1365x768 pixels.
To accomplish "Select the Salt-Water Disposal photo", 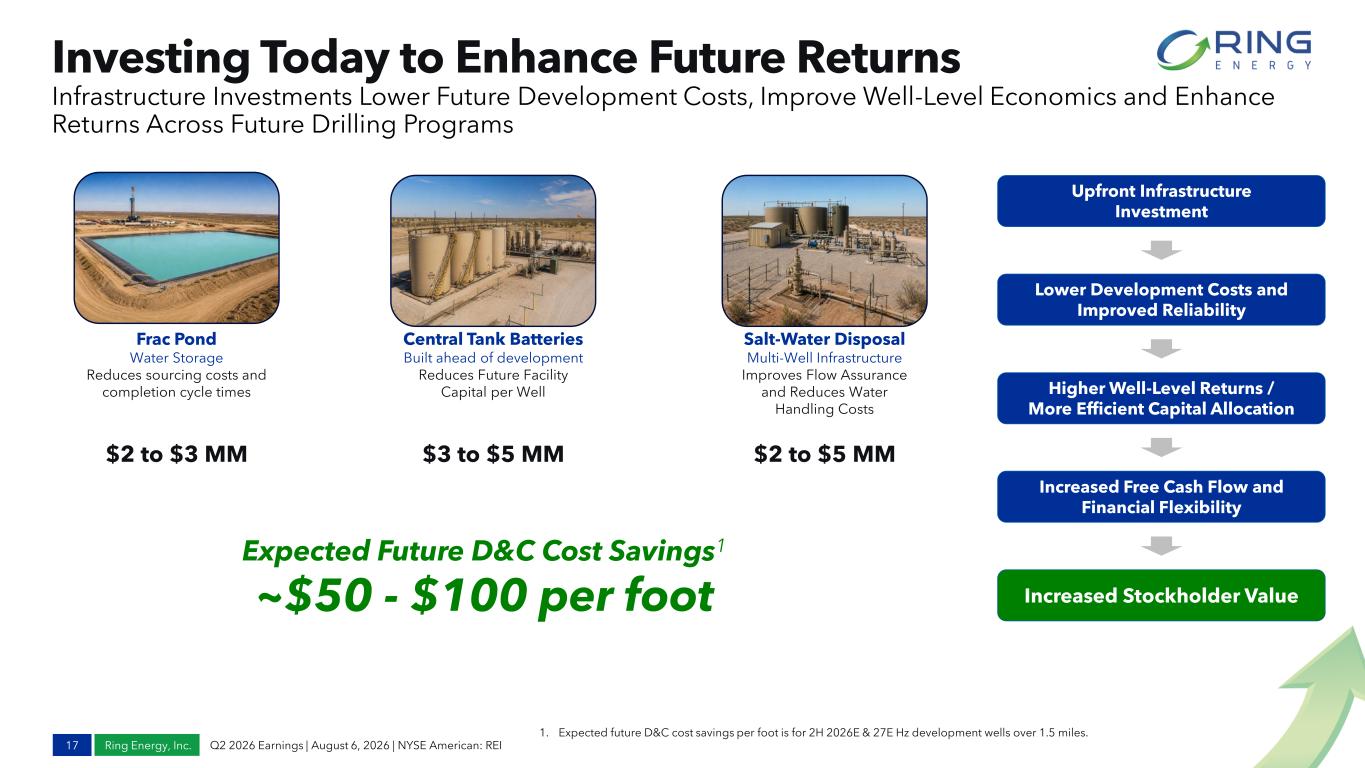I will pyautogui.click(x=824, y=250).
